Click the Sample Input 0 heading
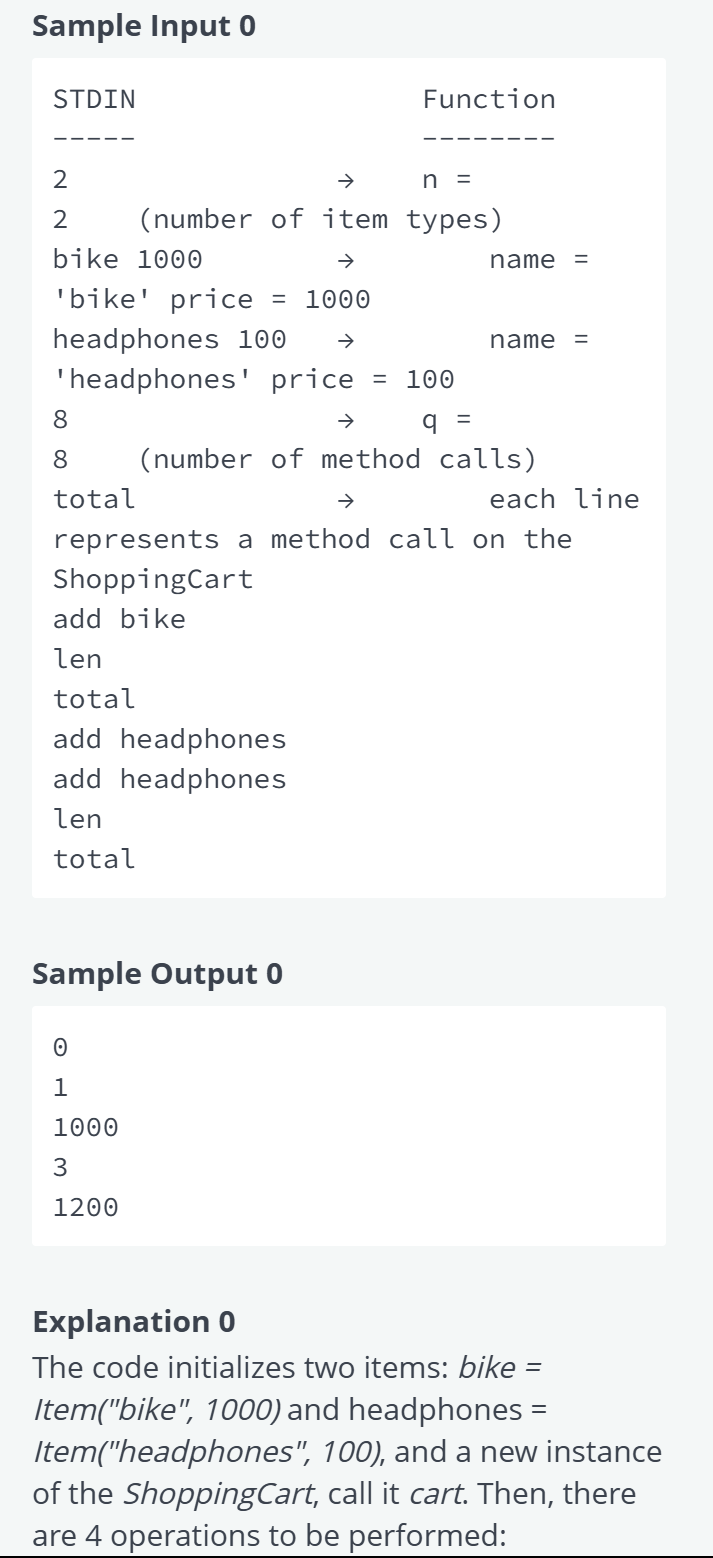The height and width of the screenshot is (1558, 713). (144, 26)
